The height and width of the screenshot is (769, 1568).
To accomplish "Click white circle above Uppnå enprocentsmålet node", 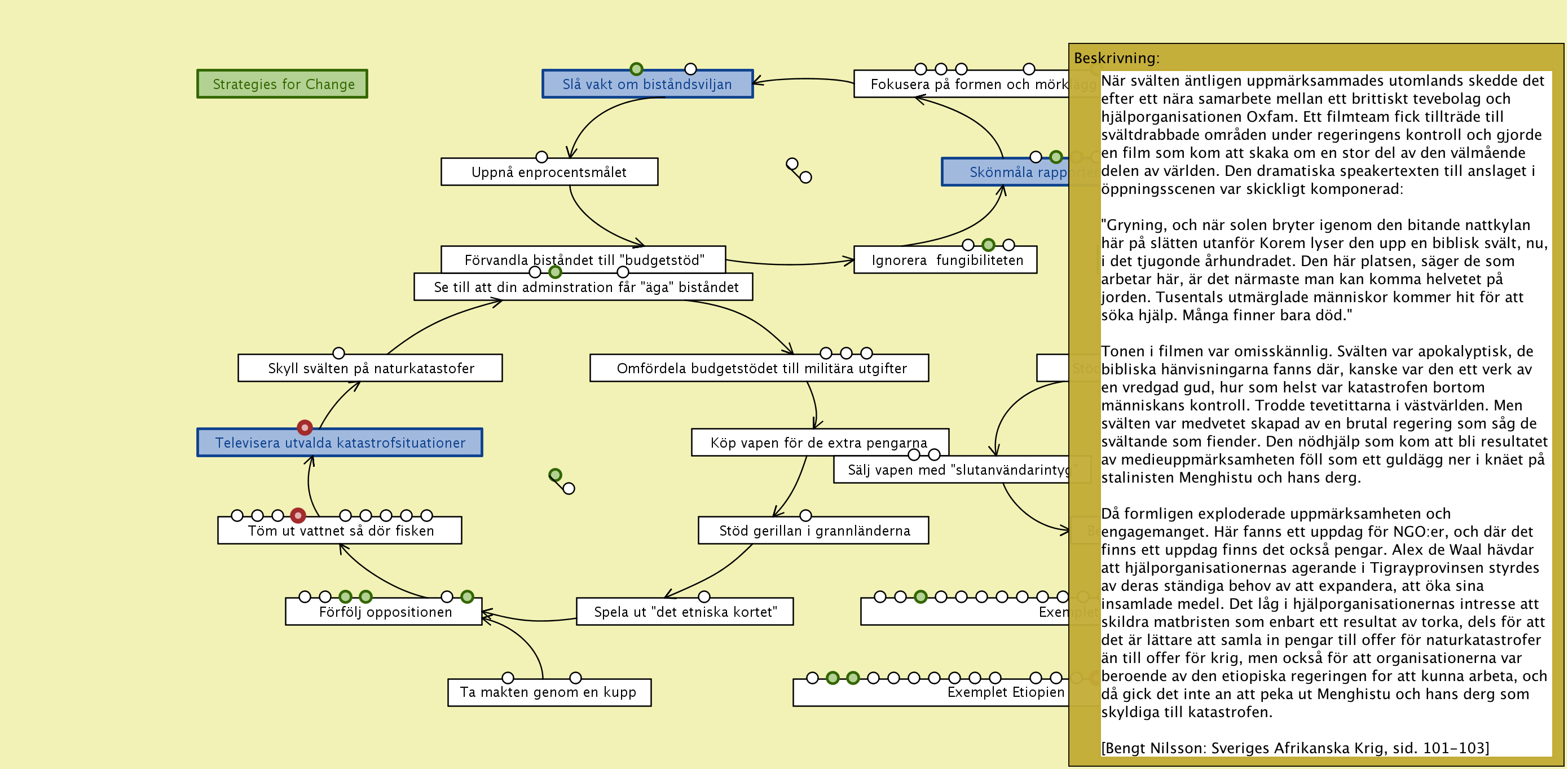I will tap(541, 157).
